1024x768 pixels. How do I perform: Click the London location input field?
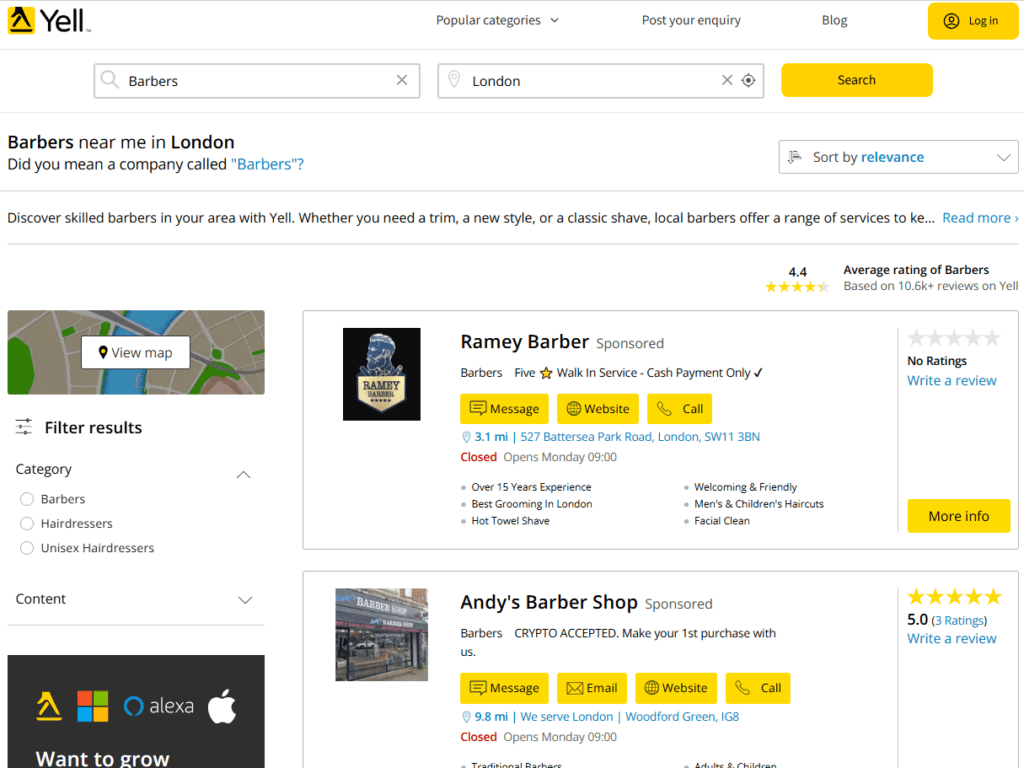tap(600, 80)
